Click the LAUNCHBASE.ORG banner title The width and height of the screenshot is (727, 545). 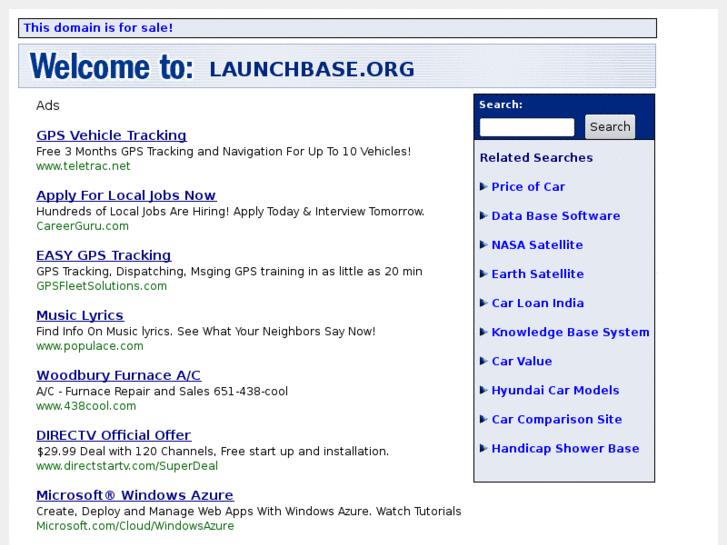pyautogui.click(x=312, y=70)
